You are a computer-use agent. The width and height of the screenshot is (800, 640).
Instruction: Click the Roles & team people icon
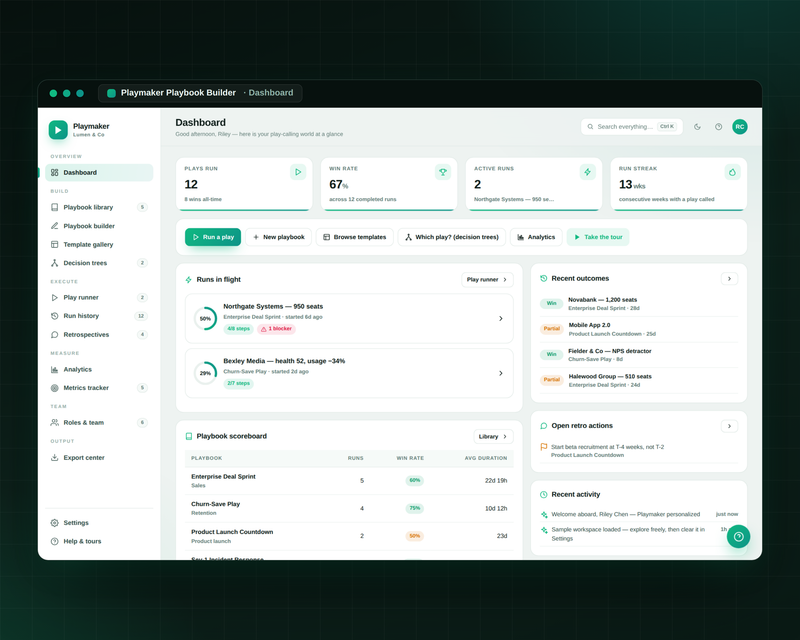(55, 423)
